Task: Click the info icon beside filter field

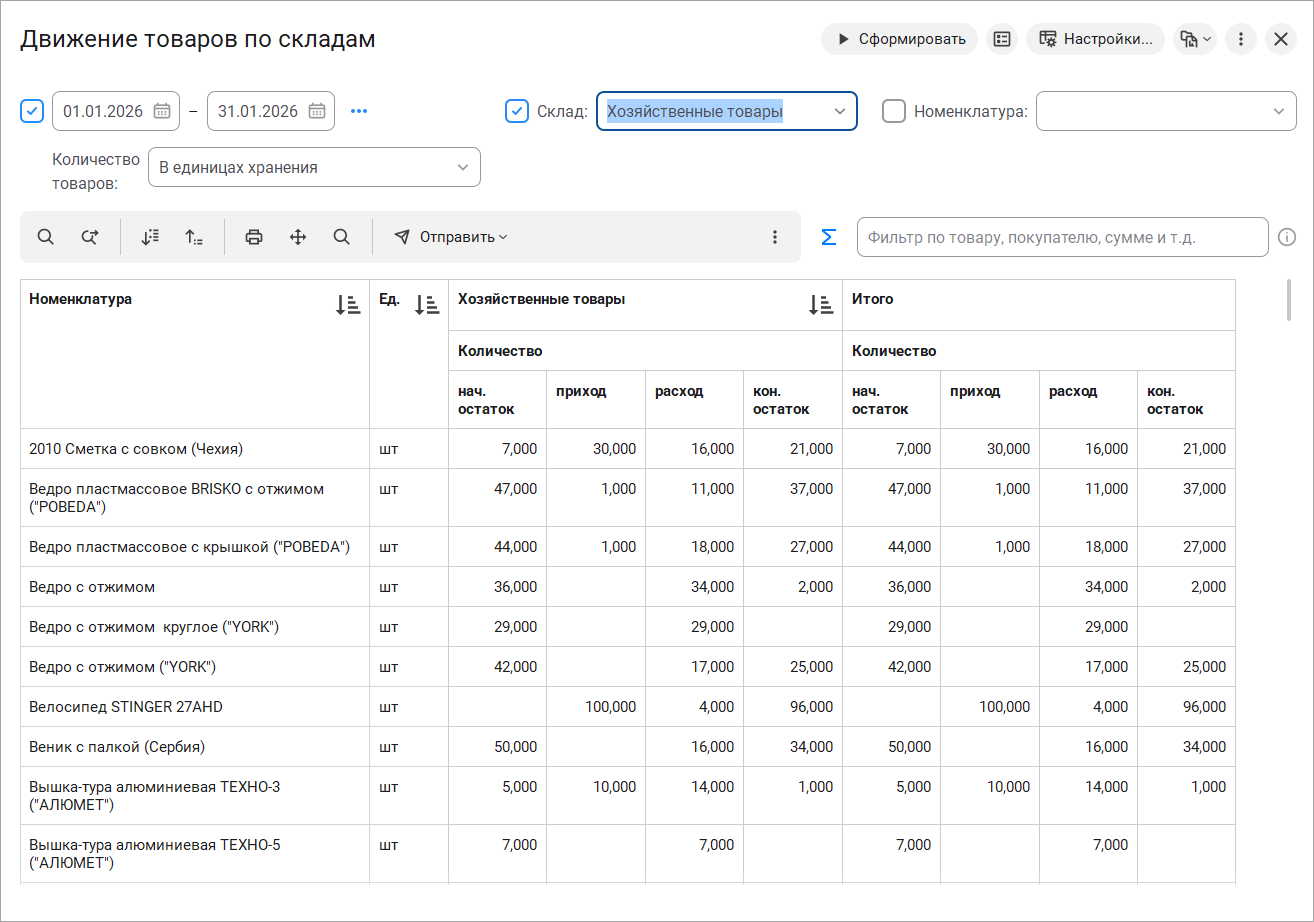Action: click(x=1287, y=237)
